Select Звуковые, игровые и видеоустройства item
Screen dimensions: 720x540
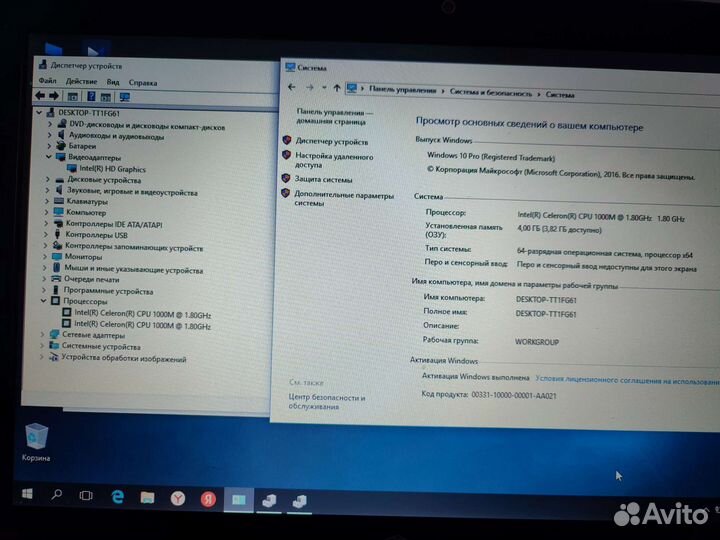[x=132, y=191]
